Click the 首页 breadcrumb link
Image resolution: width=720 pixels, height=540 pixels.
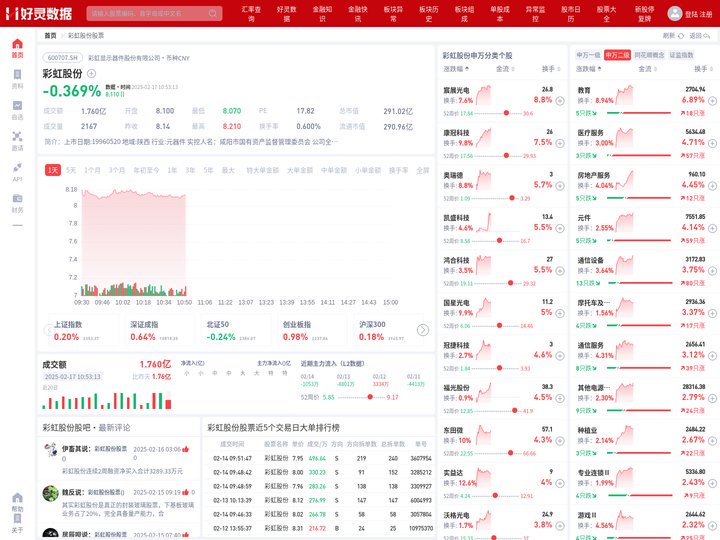coord(50,35)
